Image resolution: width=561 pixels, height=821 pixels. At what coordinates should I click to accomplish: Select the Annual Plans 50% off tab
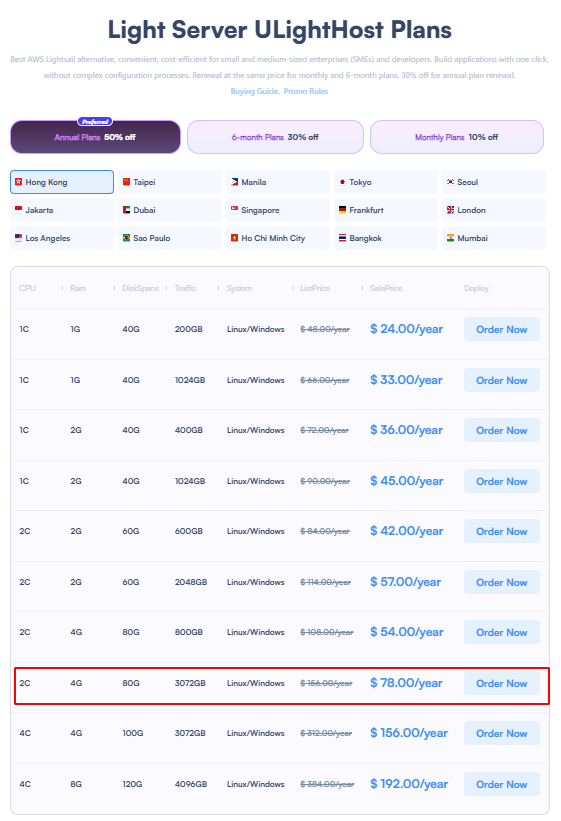pos(95,137)
